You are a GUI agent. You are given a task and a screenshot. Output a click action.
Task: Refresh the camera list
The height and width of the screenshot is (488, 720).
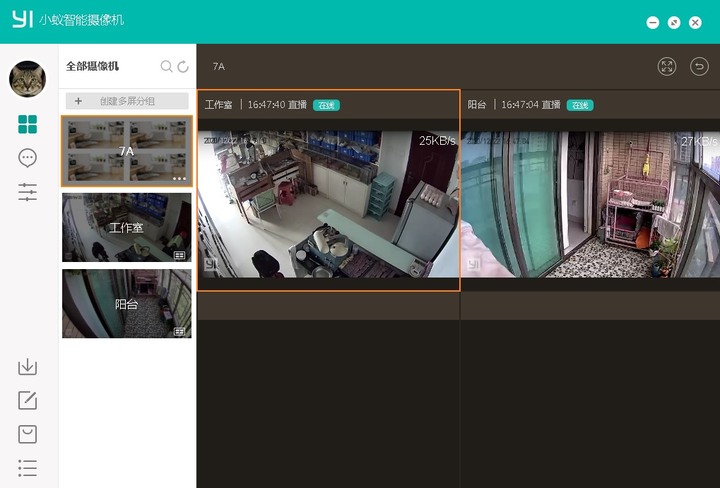coord(183,67)
